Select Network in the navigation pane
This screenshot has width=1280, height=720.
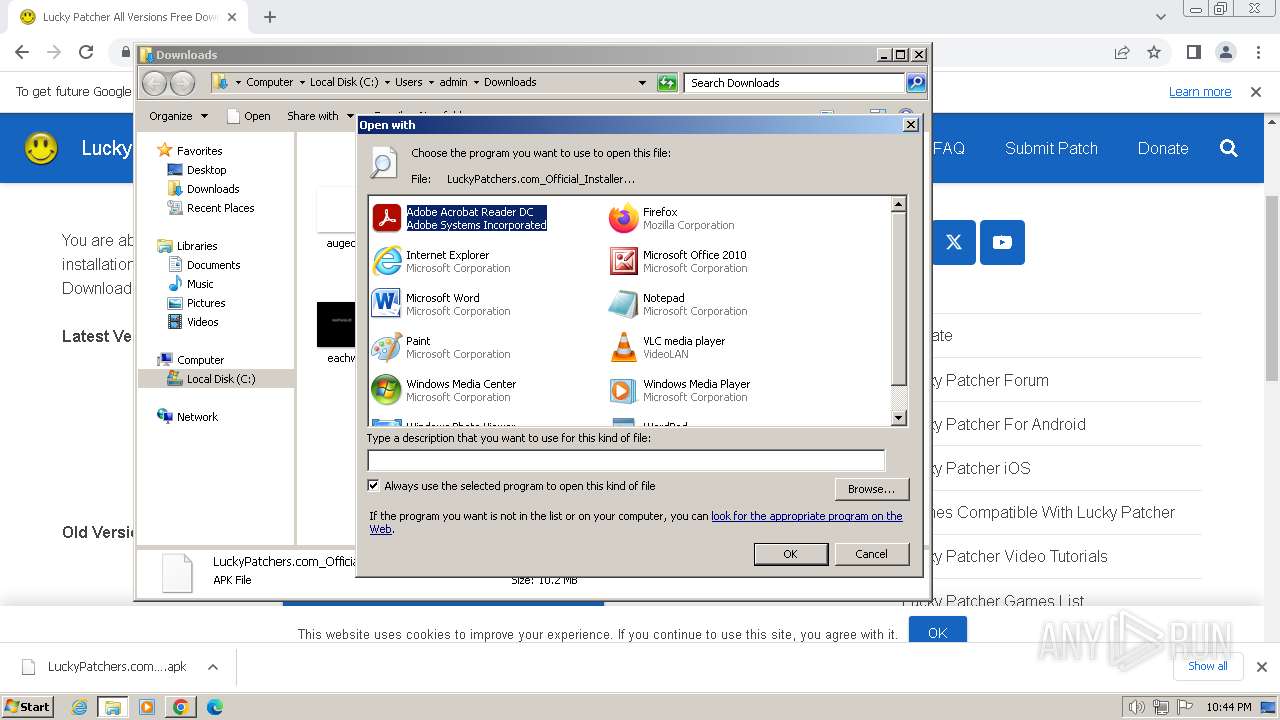197,417
